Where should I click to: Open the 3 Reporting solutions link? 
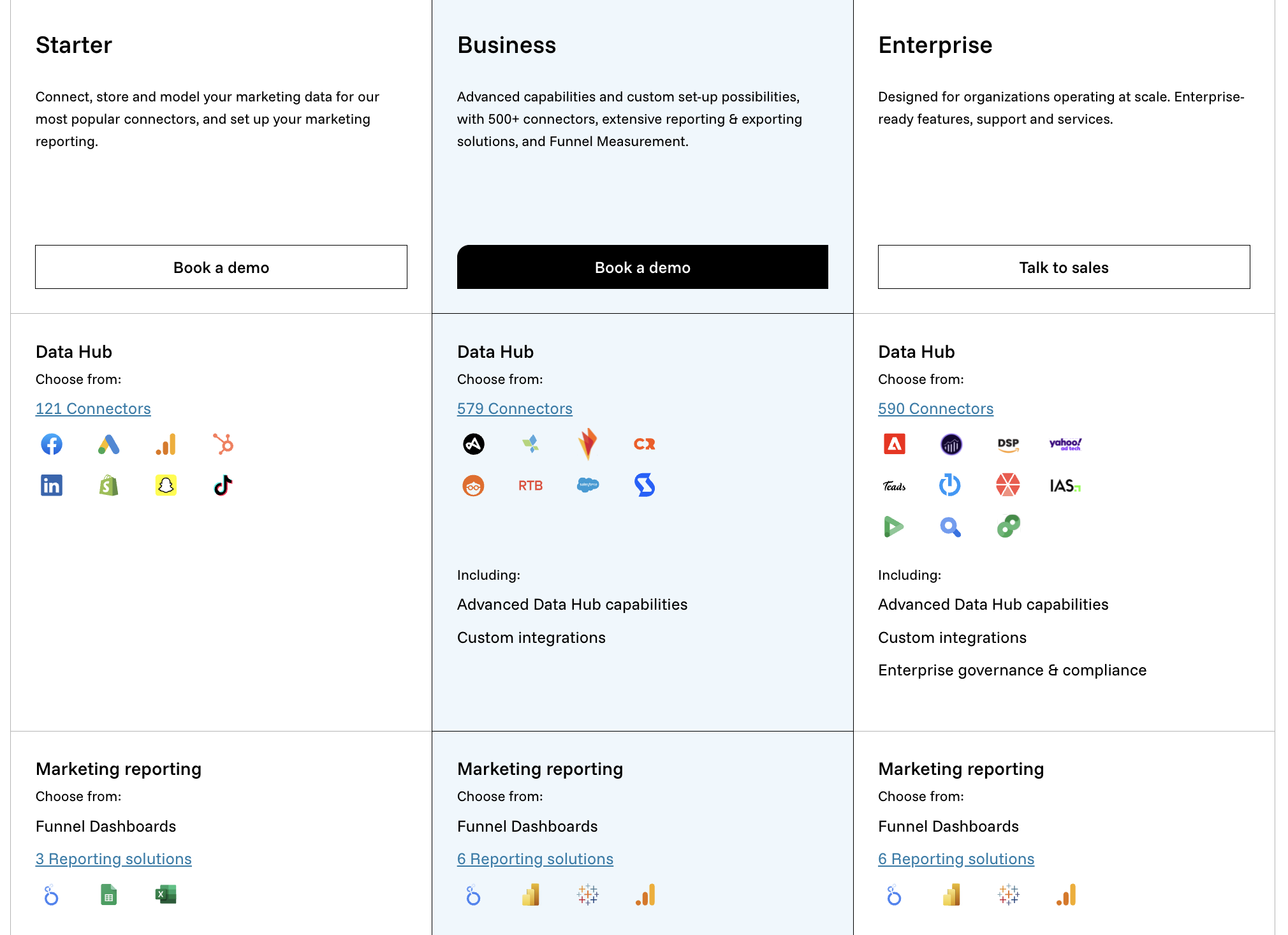(x=113, y=859)
